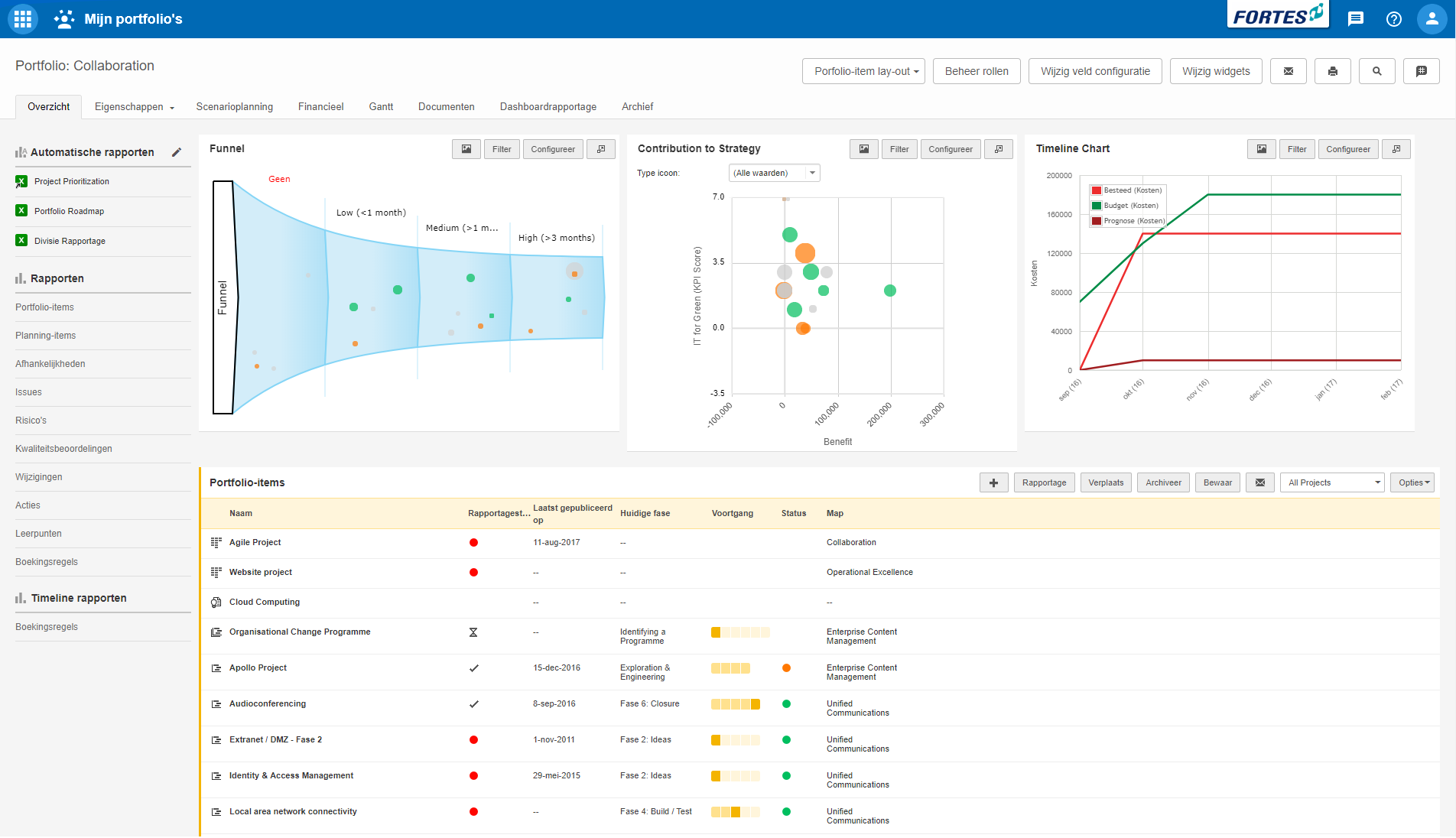Open the Project Prioritization report link

point(72,181)
